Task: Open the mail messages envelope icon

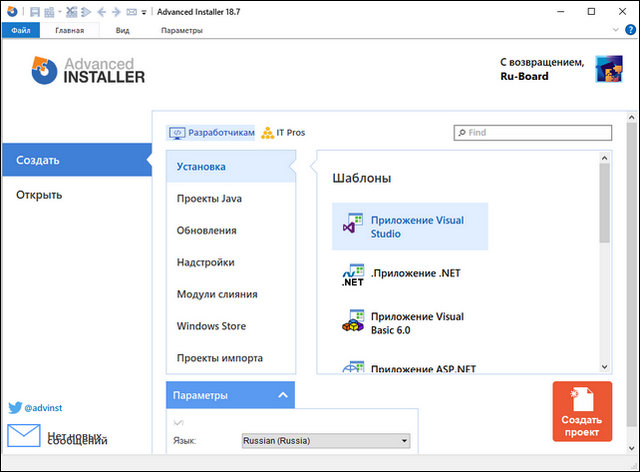Action: coord(23,436)
